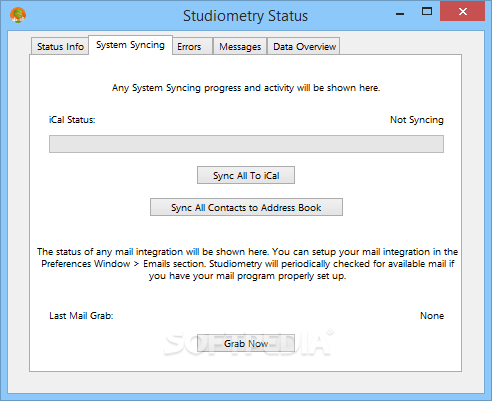The height and width of the screenshot is (401, 492).
Task: Open the Messages tab
Action: pyautogui.click(x=240, y=46)
